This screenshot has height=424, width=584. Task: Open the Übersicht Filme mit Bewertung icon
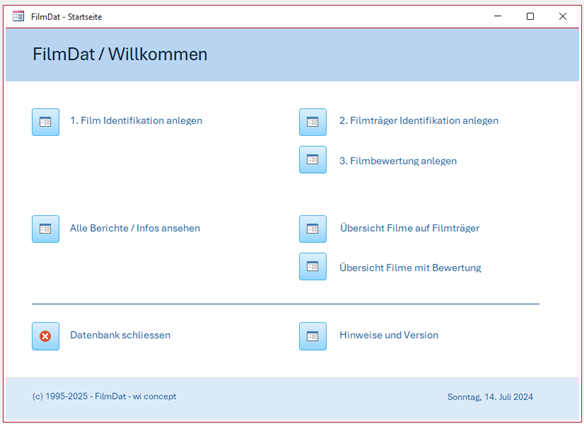click(313, 266)
